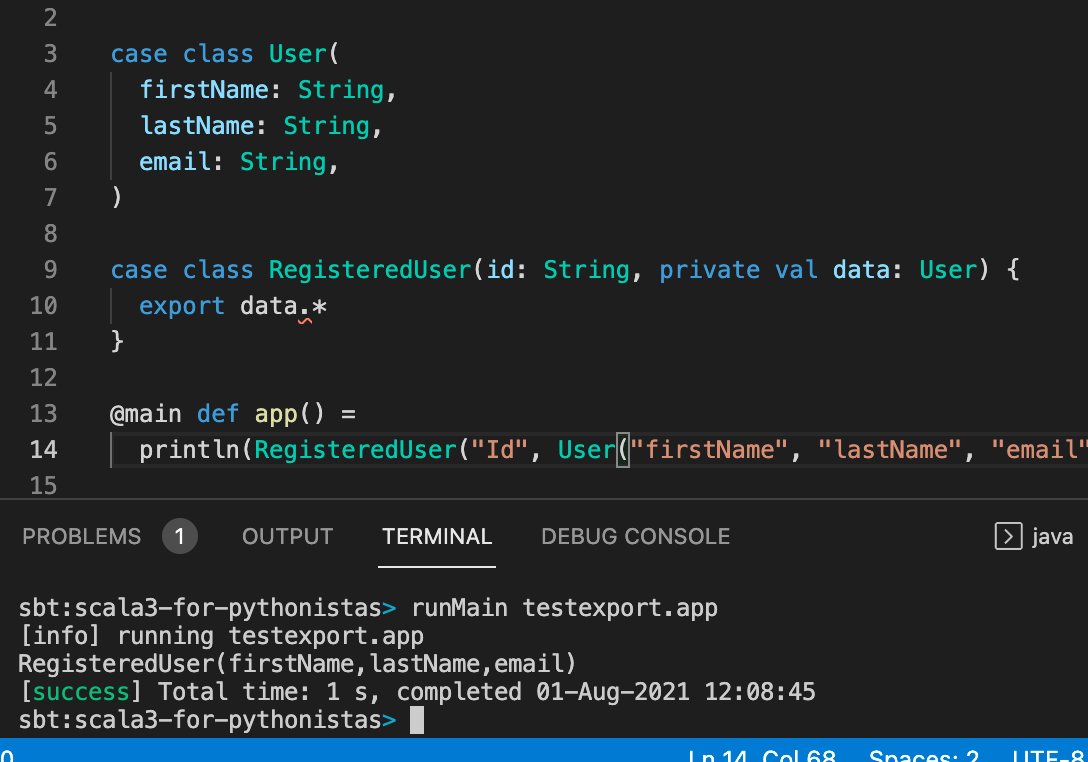Click the '"Id"' string literal on line 14
Screen dimensions: 1088x762
500,450
